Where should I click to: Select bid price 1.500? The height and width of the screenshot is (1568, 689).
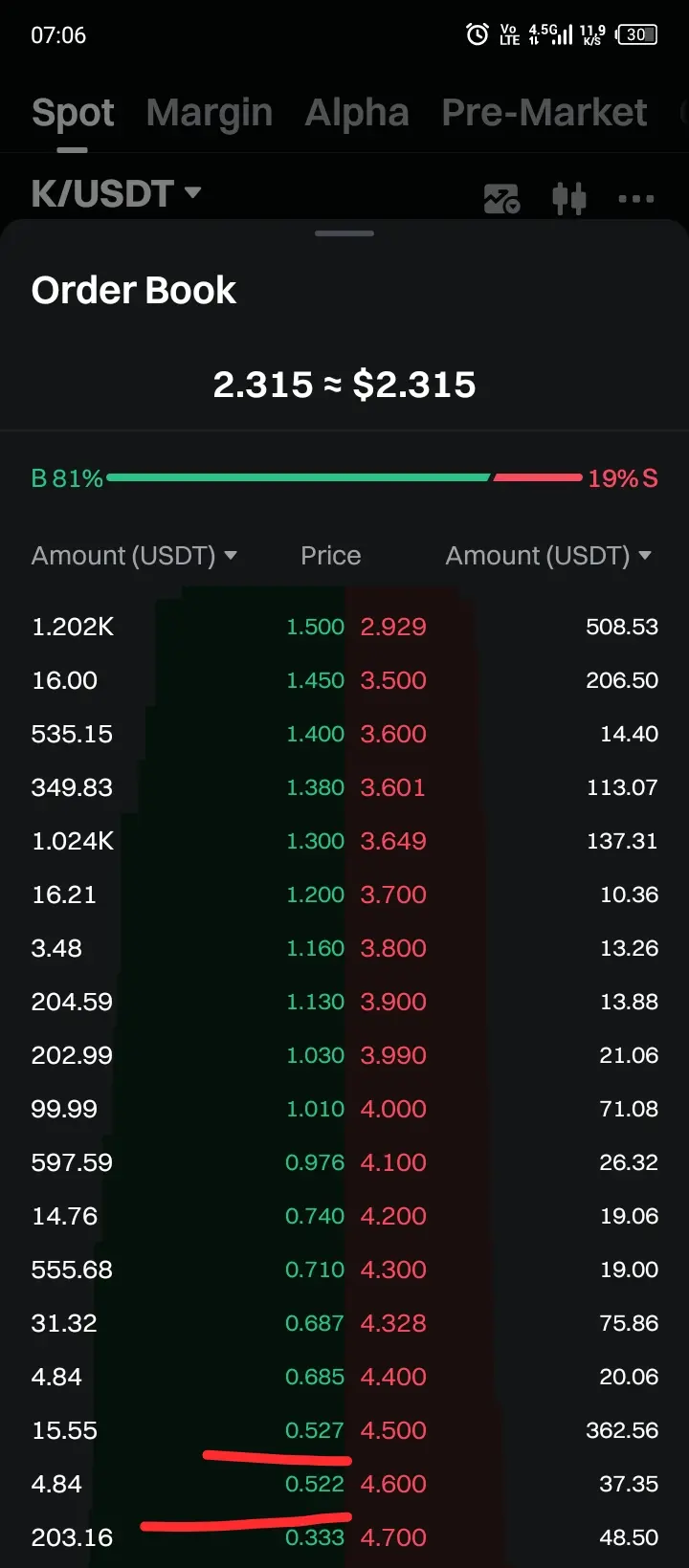pyautogui.click(x=315, y=627)
